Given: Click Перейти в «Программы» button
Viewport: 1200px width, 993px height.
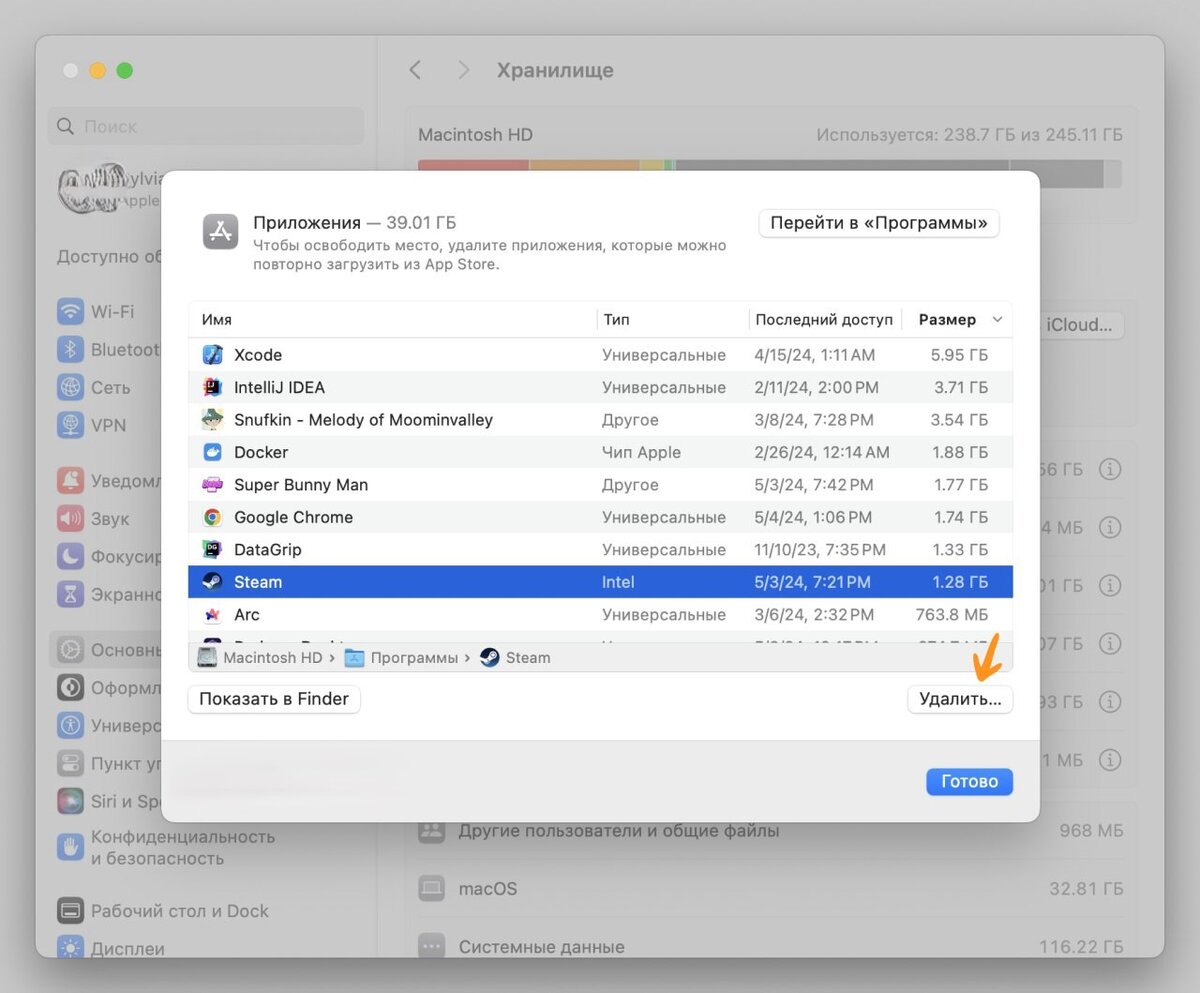Looking at the screenshot, I should tap(879, 223).
